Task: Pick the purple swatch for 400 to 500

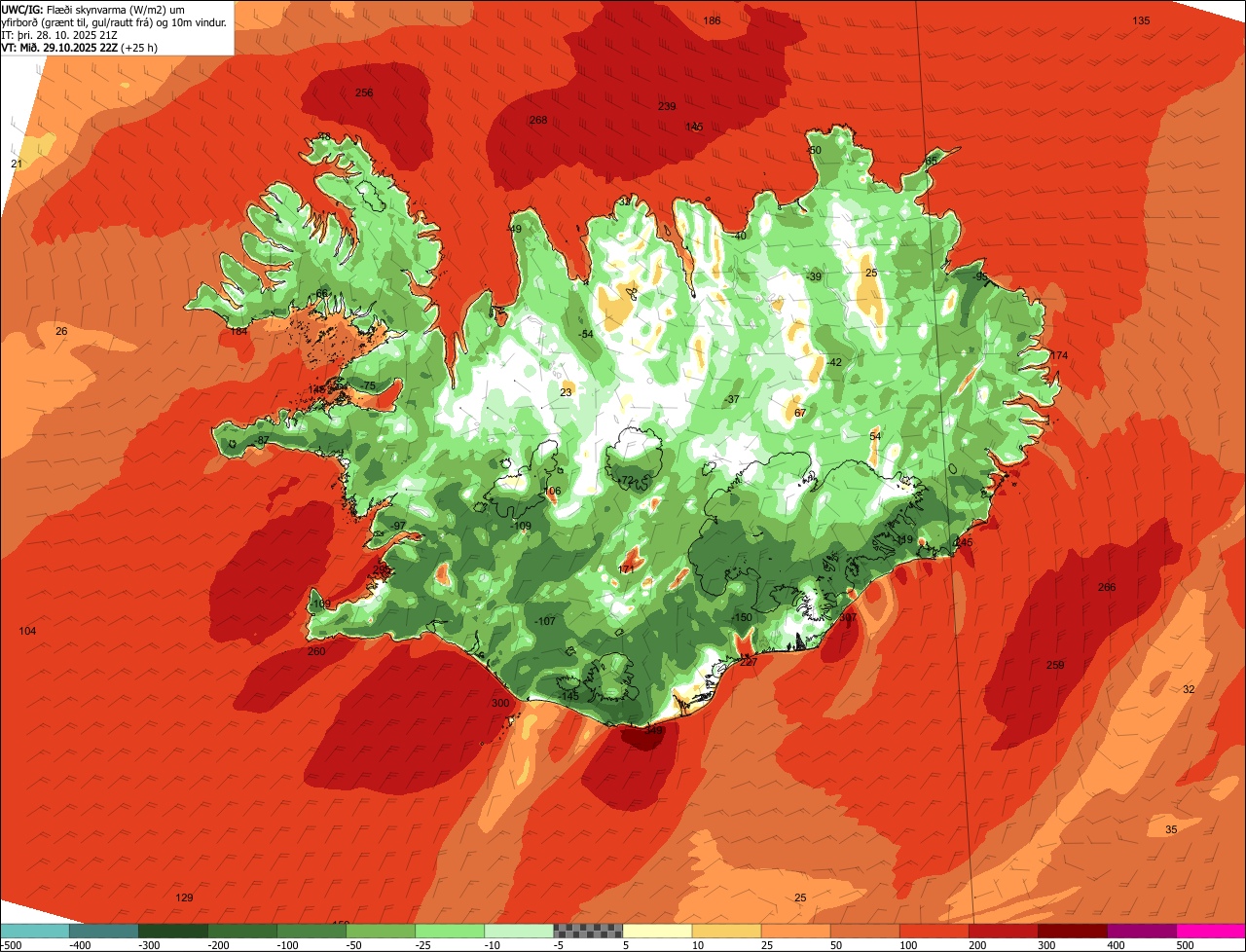Action: [x=1141, y=930]
